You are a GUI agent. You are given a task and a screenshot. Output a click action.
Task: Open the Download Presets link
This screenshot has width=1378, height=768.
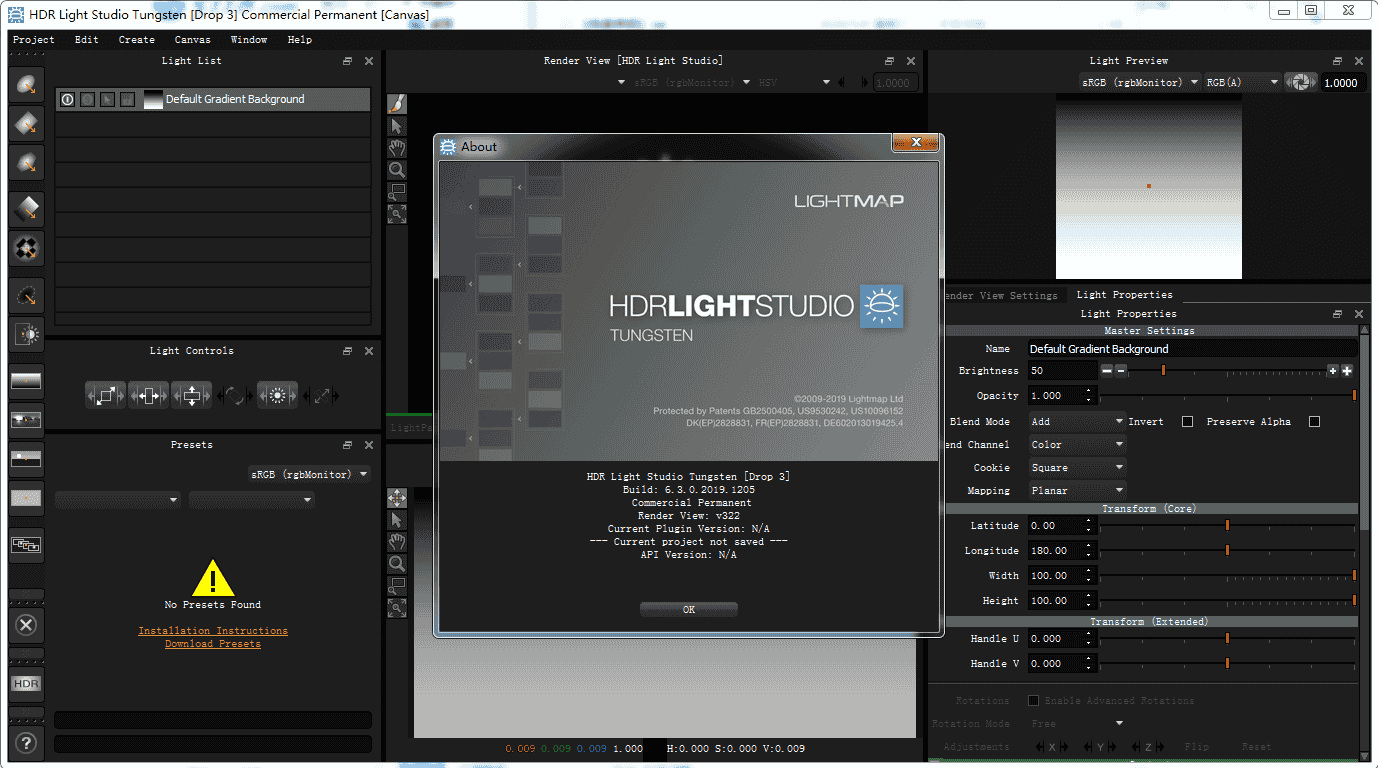[x=212, y=644]
